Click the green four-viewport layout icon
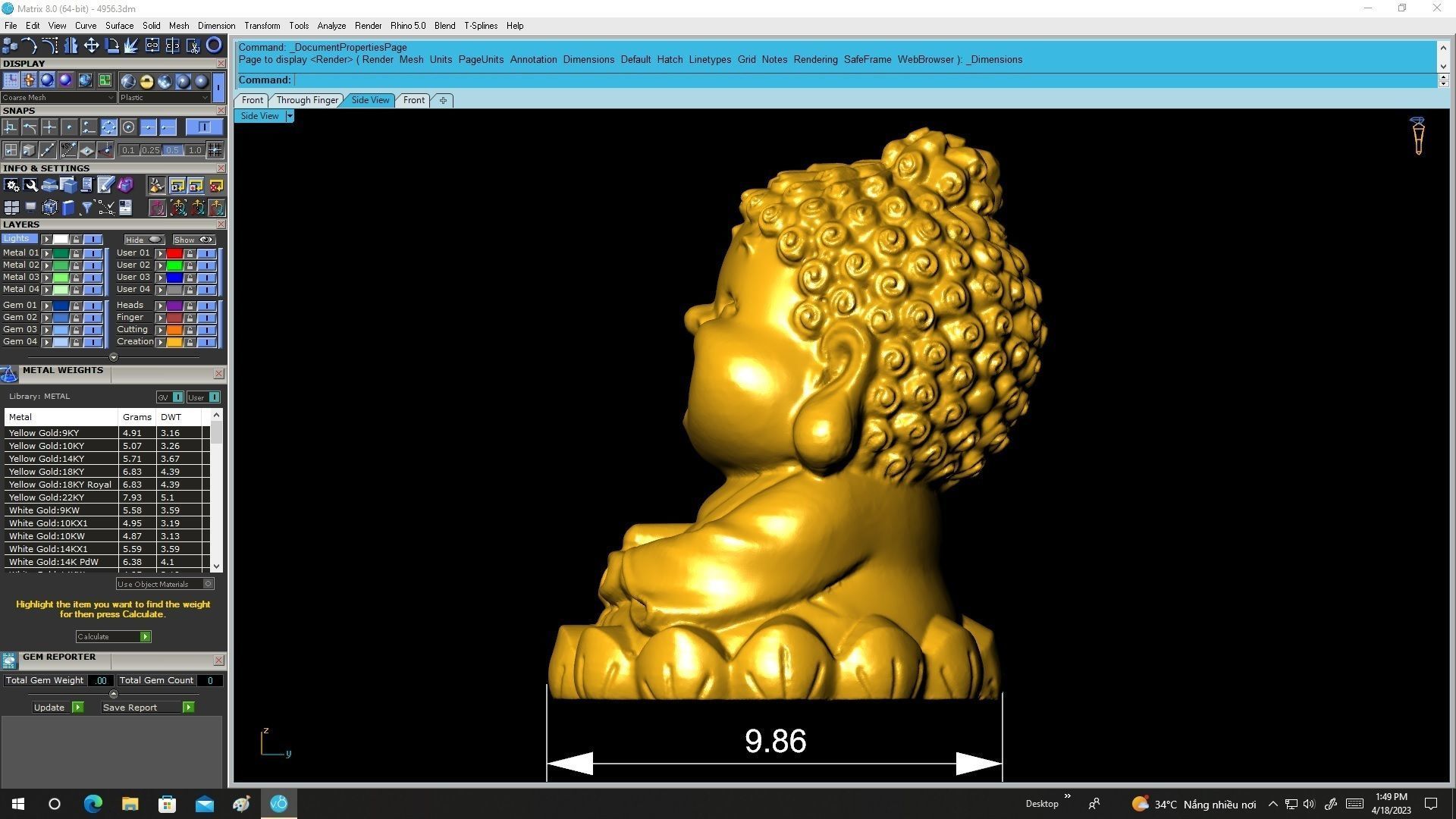Screen dimensions: 1456x819 click(x=105, y=80)
